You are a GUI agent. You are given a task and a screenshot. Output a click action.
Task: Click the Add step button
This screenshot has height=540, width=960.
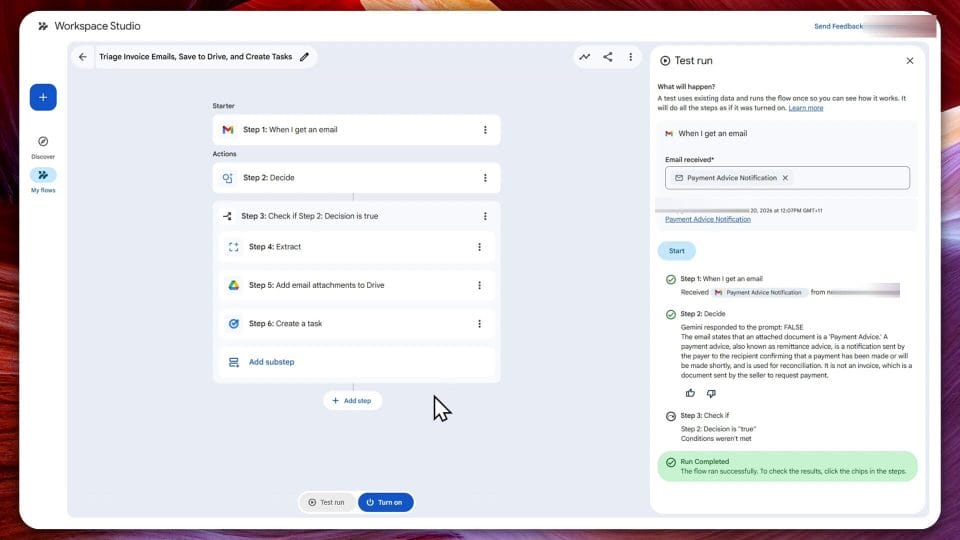coord(352,400)
